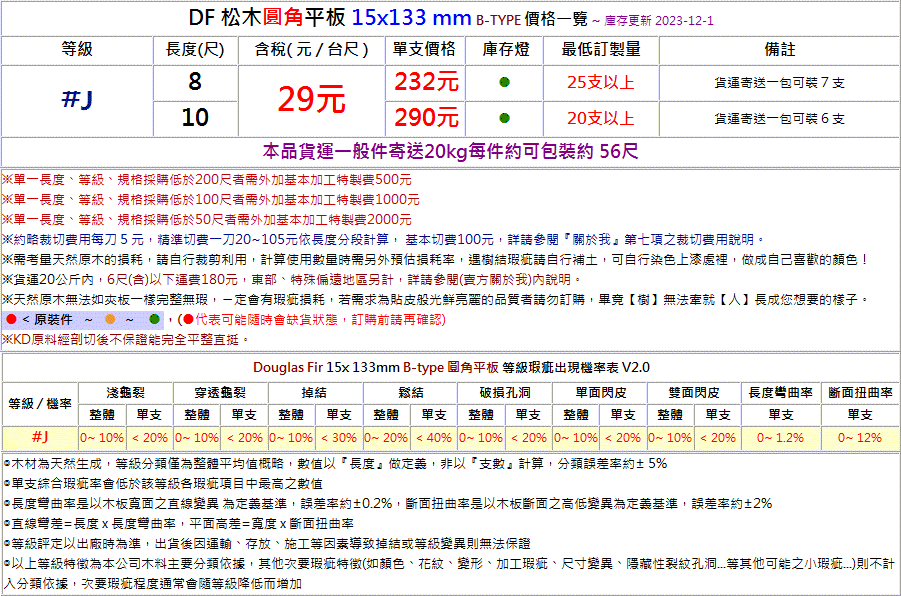Click the '長度彎曲率' column header
This screenshot has width=901, height=596.
(x=780, y=393)
